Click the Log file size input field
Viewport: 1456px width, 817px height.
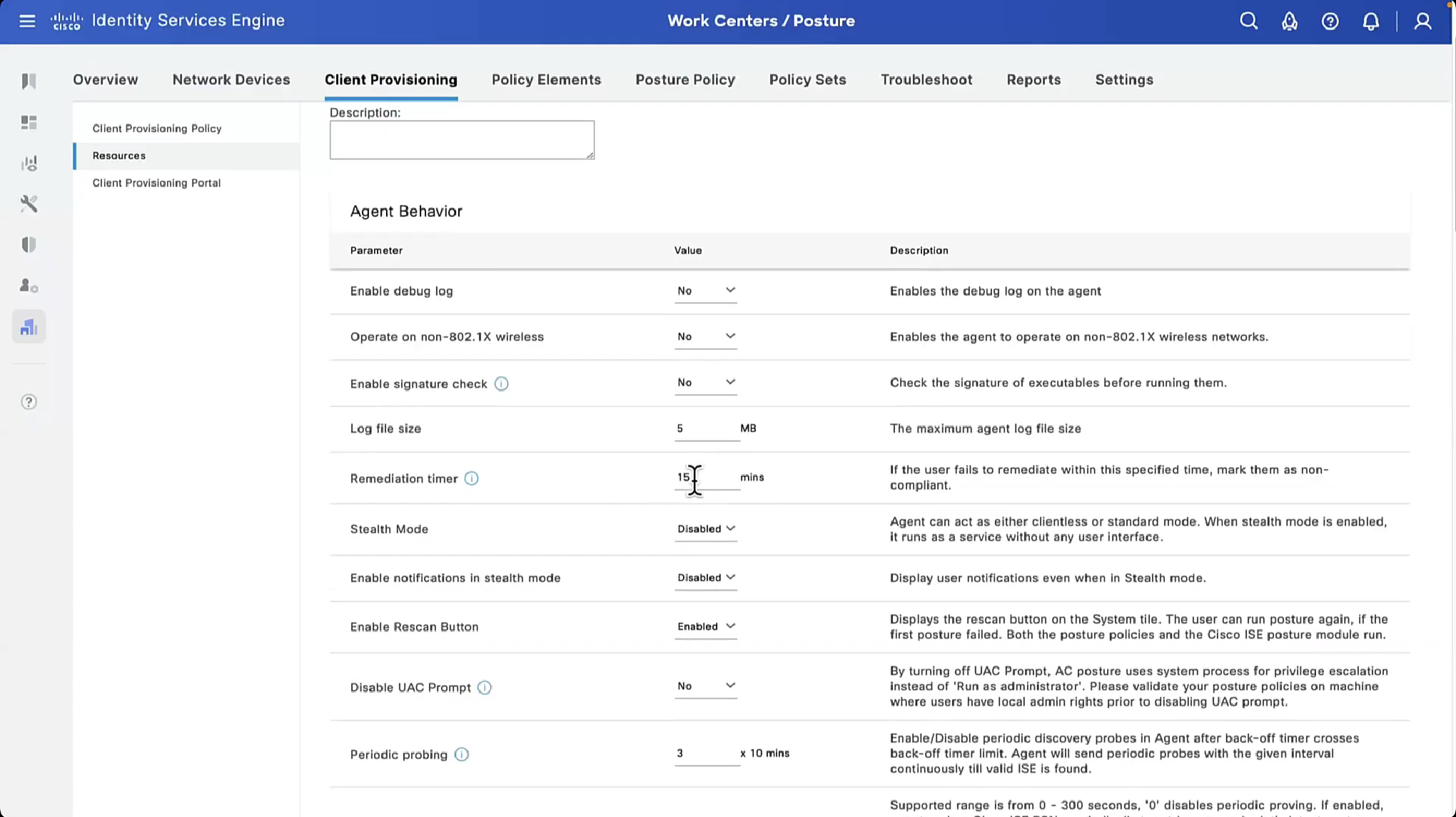click(704, 428)
